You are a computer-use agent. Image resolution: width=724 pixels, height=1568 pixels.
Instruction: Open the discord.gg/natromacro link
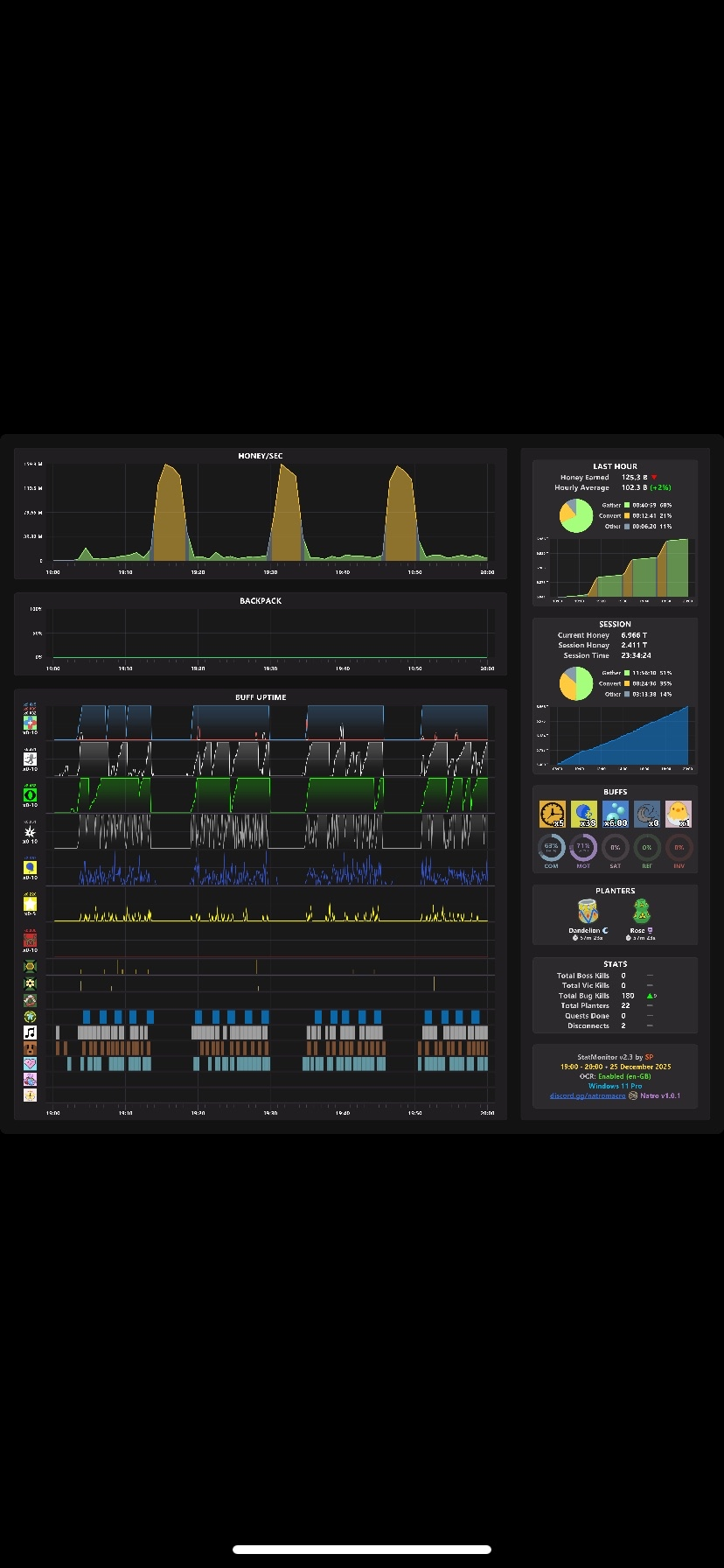tap(588, 1095)
